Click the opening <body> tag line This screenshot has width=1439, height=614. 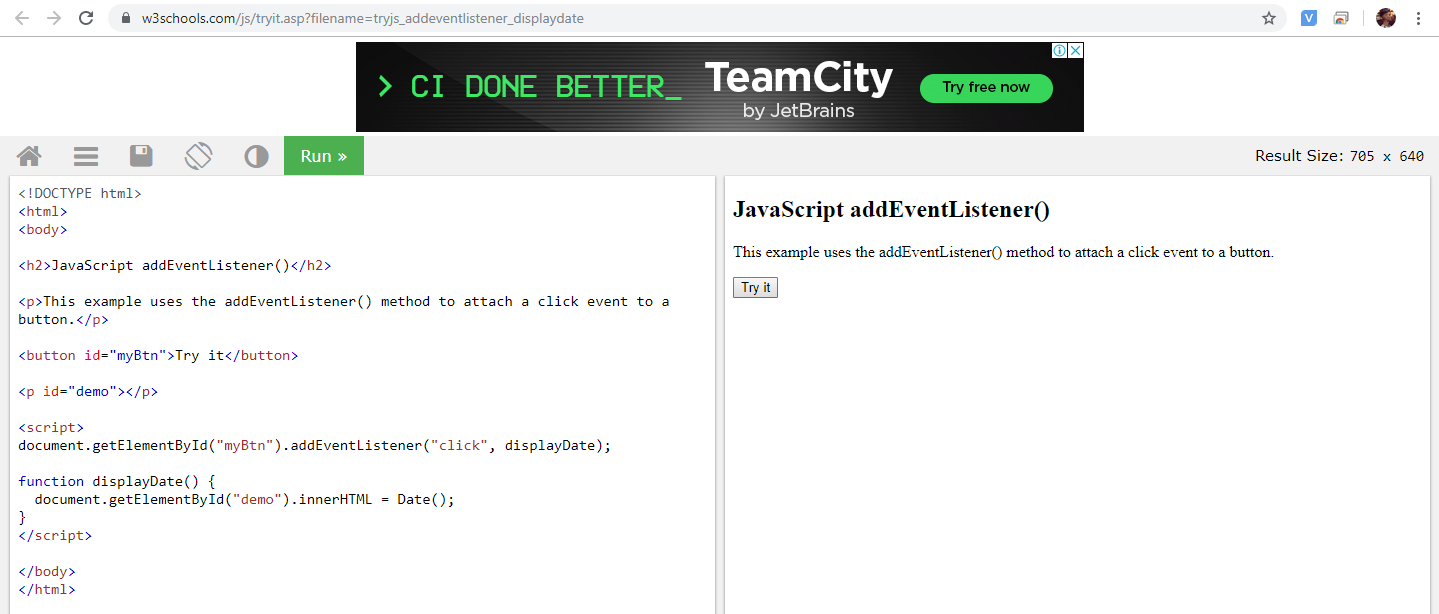pos(43,230)
